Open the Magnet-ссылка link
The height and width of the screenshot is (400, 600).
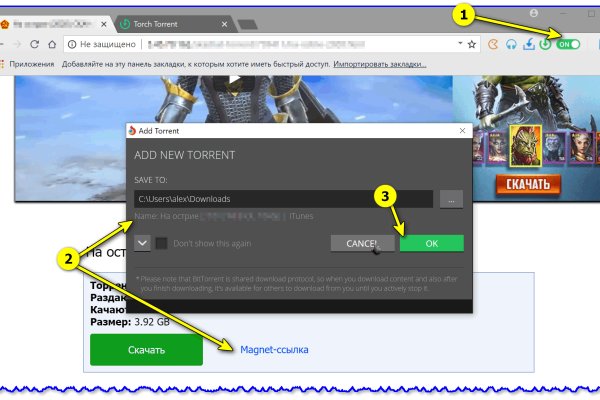click(274, 350)
